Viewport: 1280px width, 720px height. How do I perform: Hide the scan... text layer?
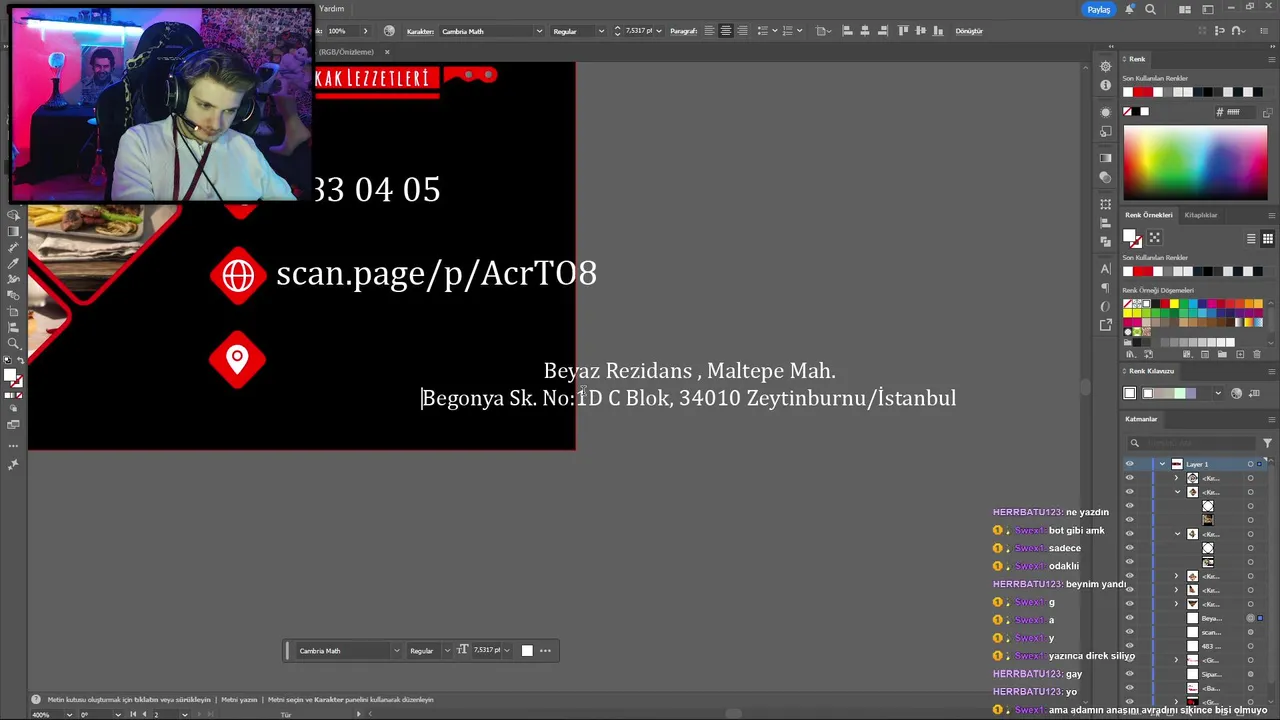point(1130,632)
